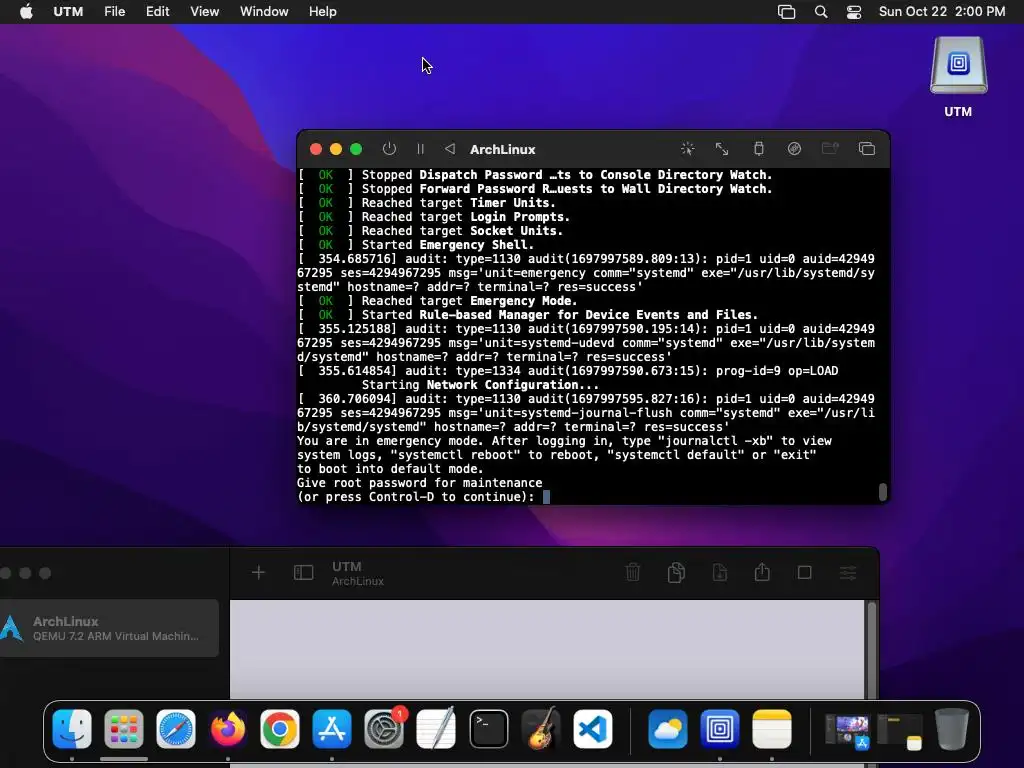Click the terminal window scrollbar thumb

coord(883,492)
